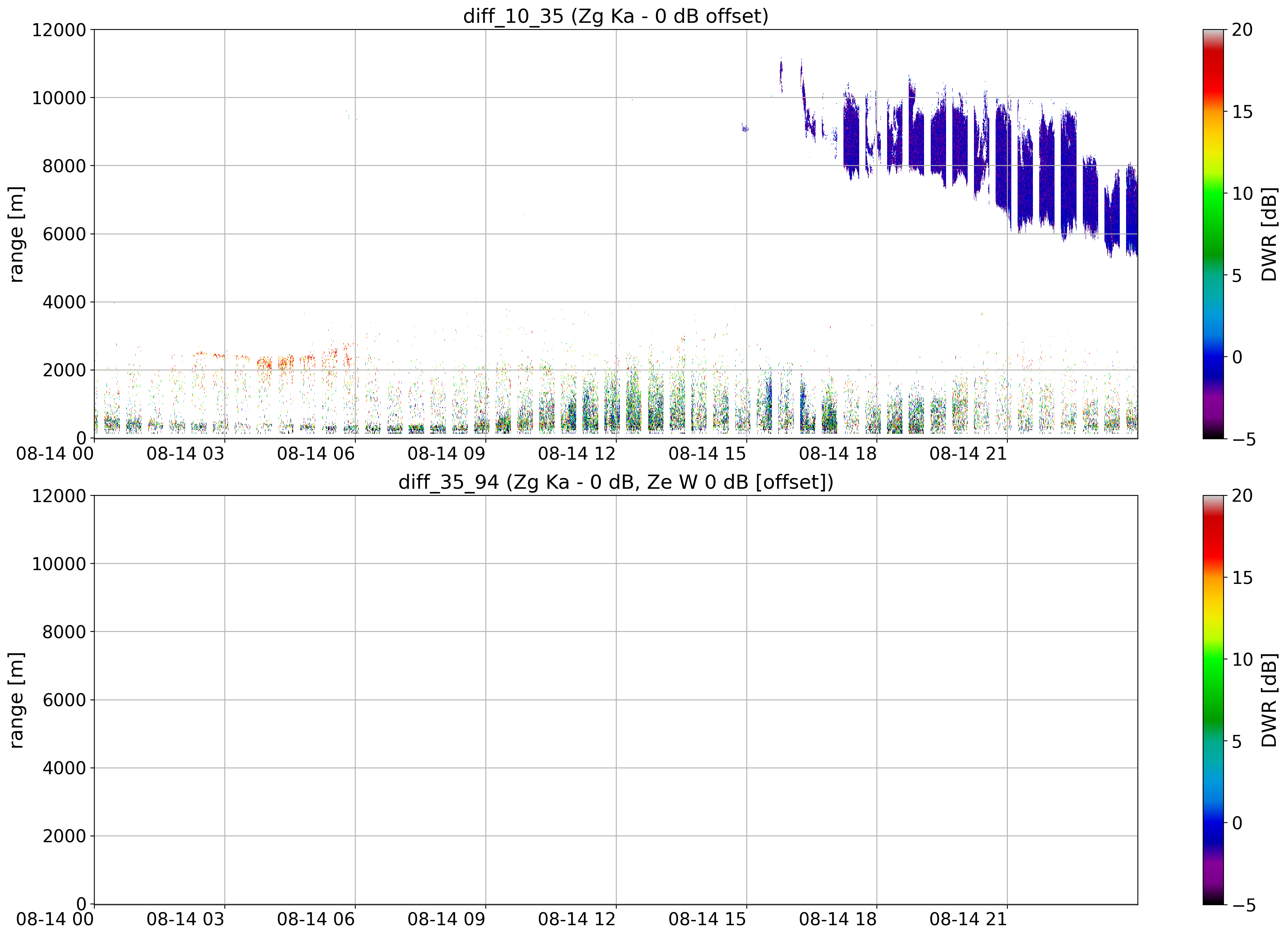Screen dimensions: 1288x937
Task: Click the "08-14 06" time label under the bottom plot
Action: pos(316,919)
